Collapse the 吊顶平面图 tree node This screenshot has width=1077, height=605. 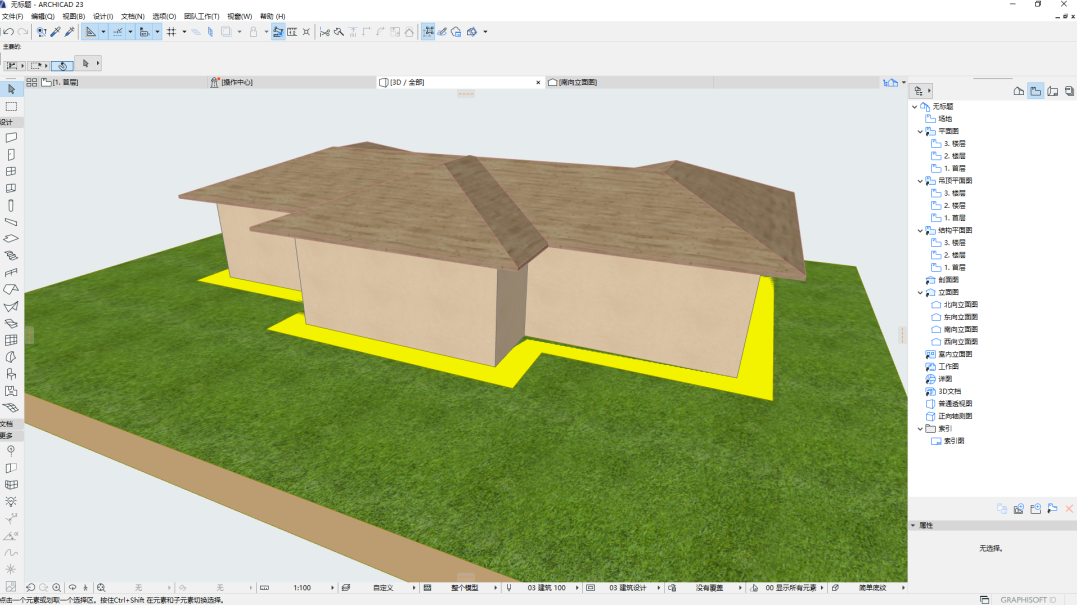[920, 181]
